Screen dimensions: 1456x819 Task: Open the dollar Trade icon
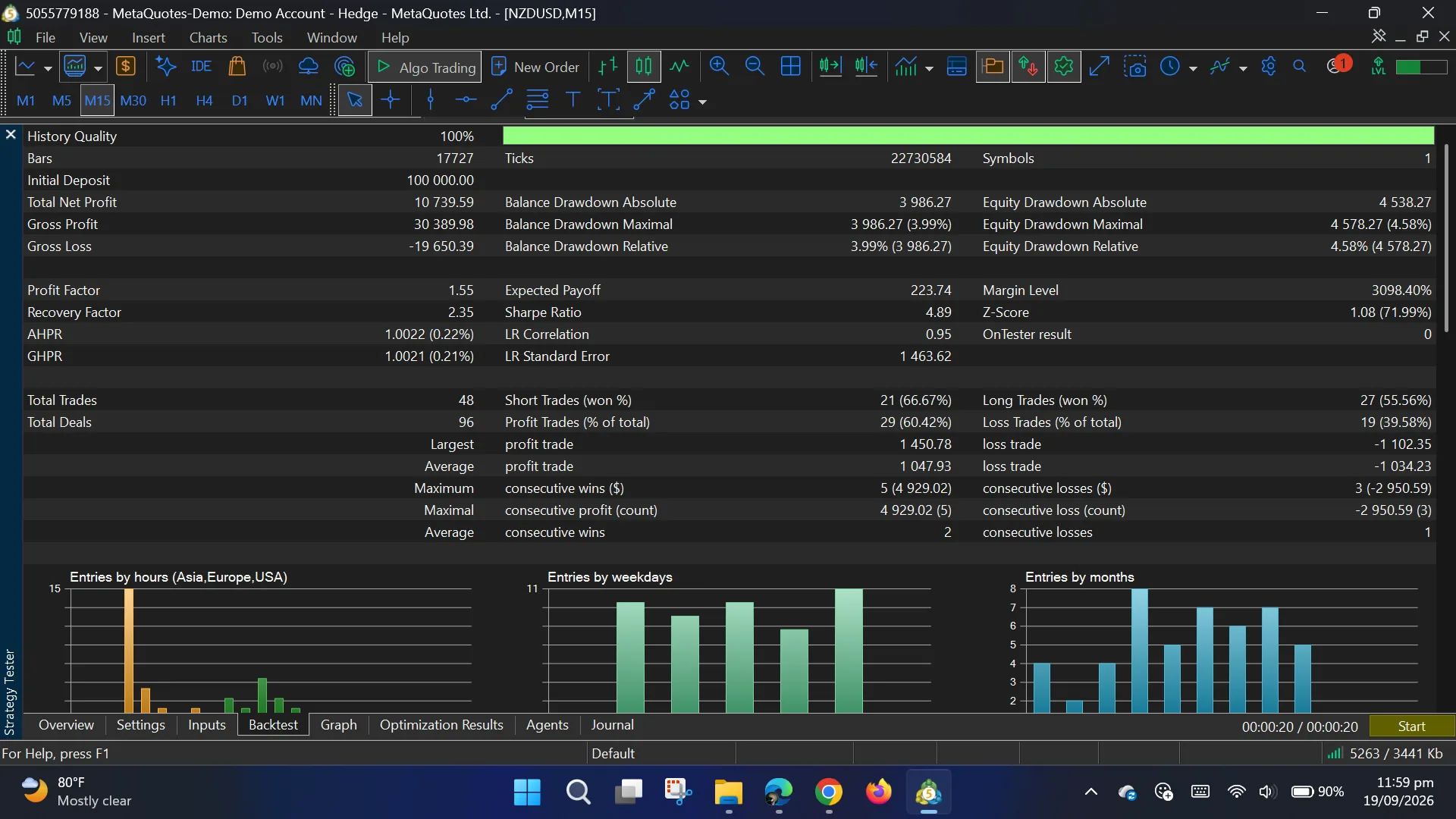(125, 67)
